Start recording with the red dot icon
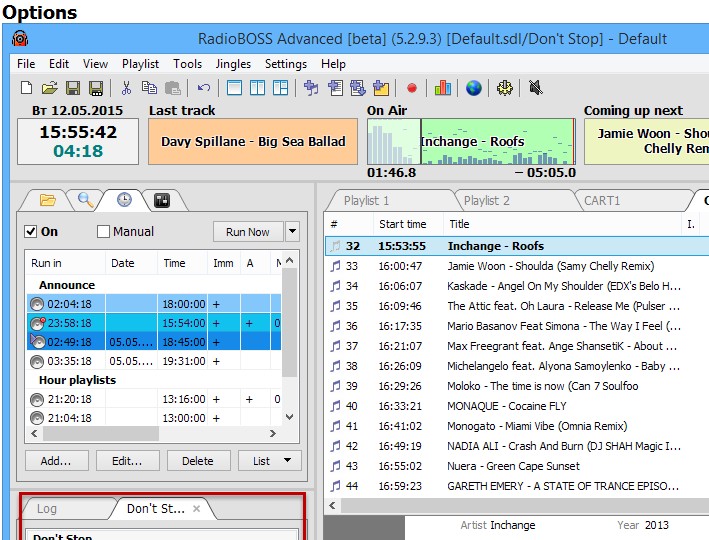The height and width of the screenshot is (540, 709). 411,88
